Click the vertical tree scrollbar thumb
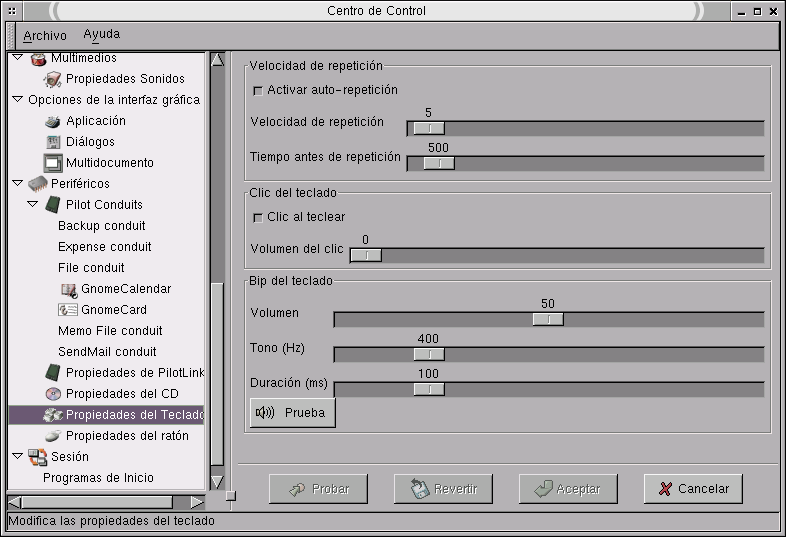 217,374
